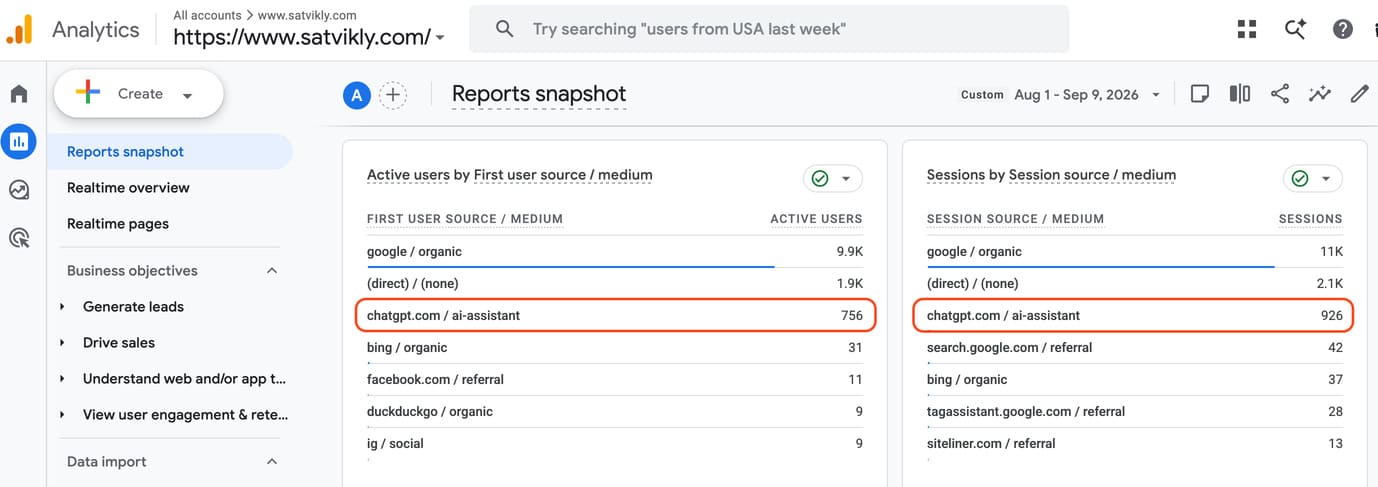Click the 9.9K active users value
The height and width of the screenshot is (487, 1378).
tap(849, 251)
